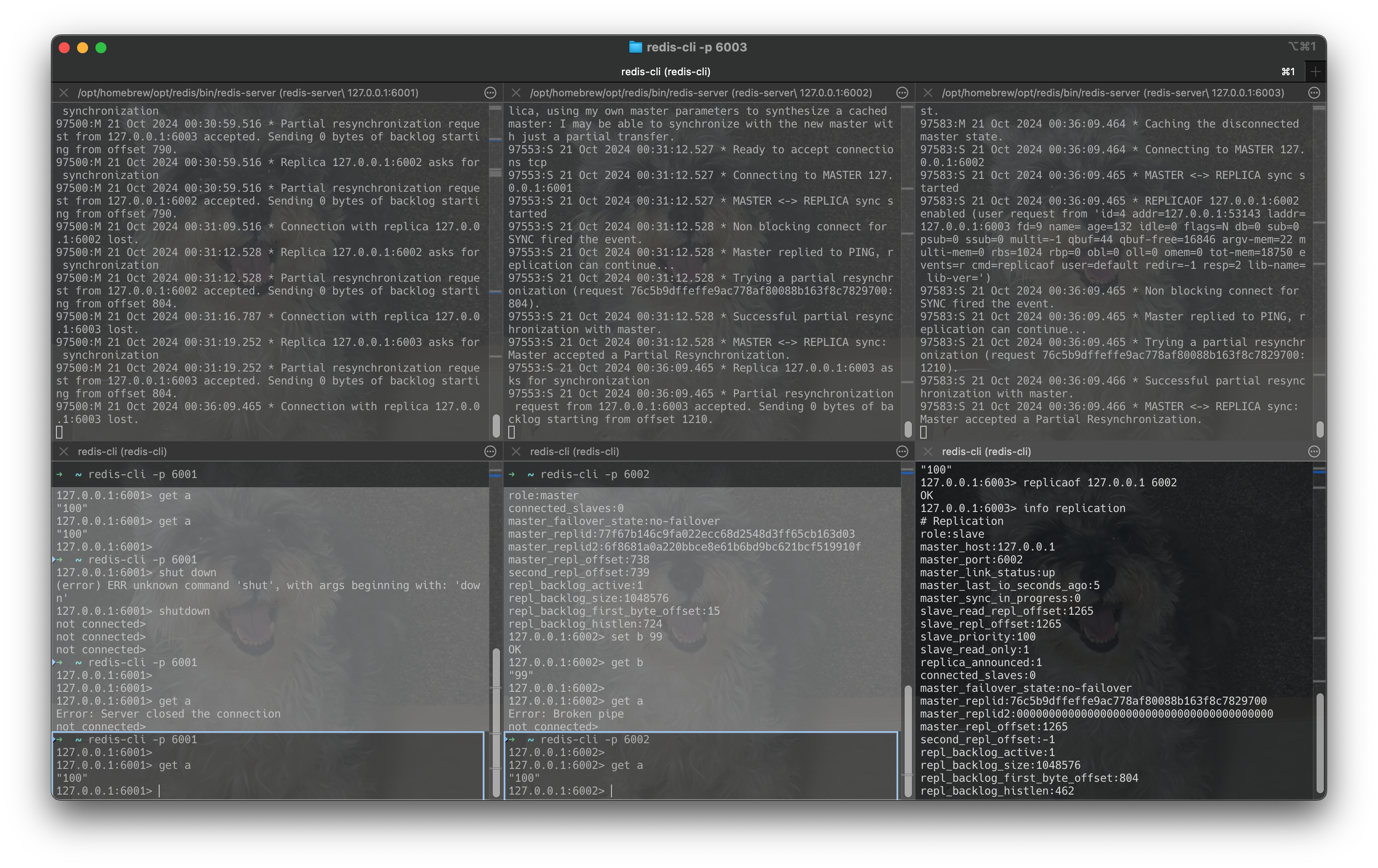
Task: Click the ⌥⌘1 shortcut indicator in titlebar
Action: (x=1302, y=46)
